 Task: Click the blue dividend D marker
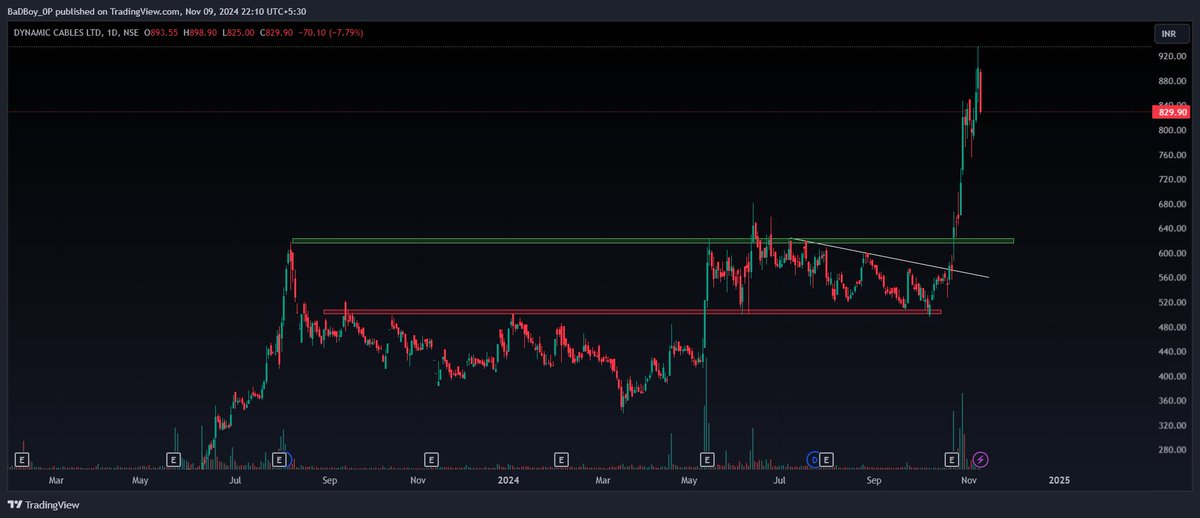coord(813,459)
